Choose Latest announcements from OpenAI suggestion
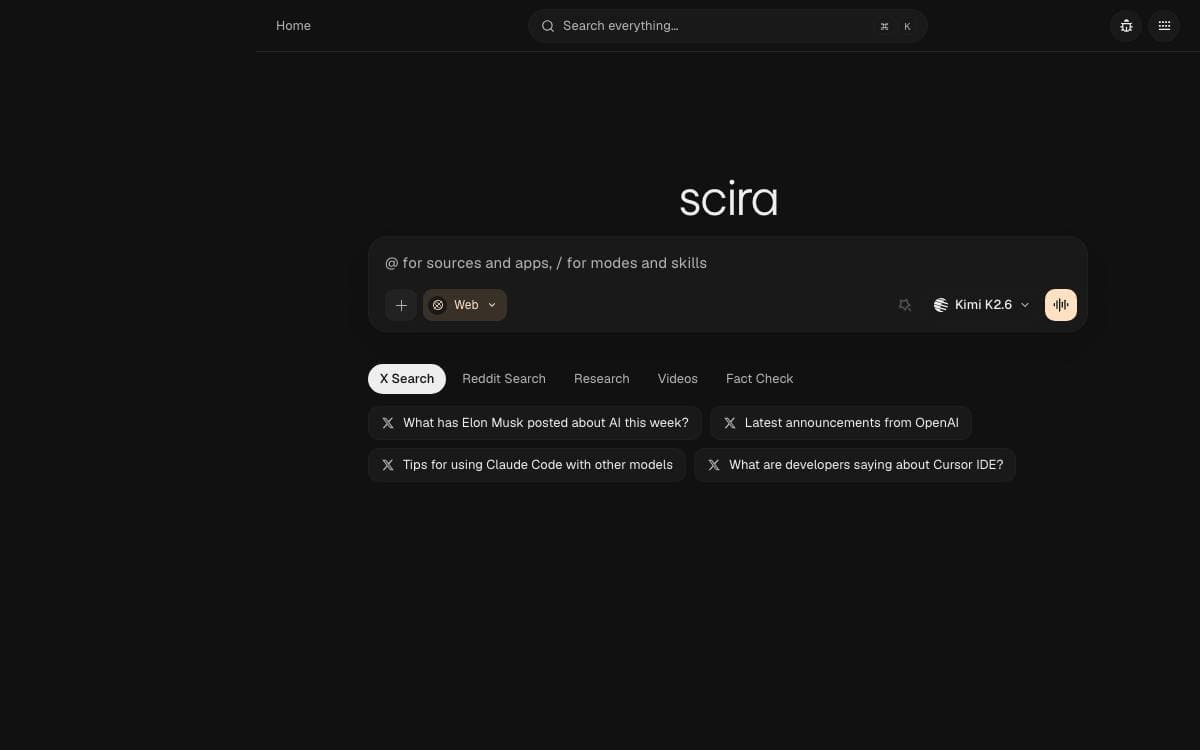 (841, 423)
